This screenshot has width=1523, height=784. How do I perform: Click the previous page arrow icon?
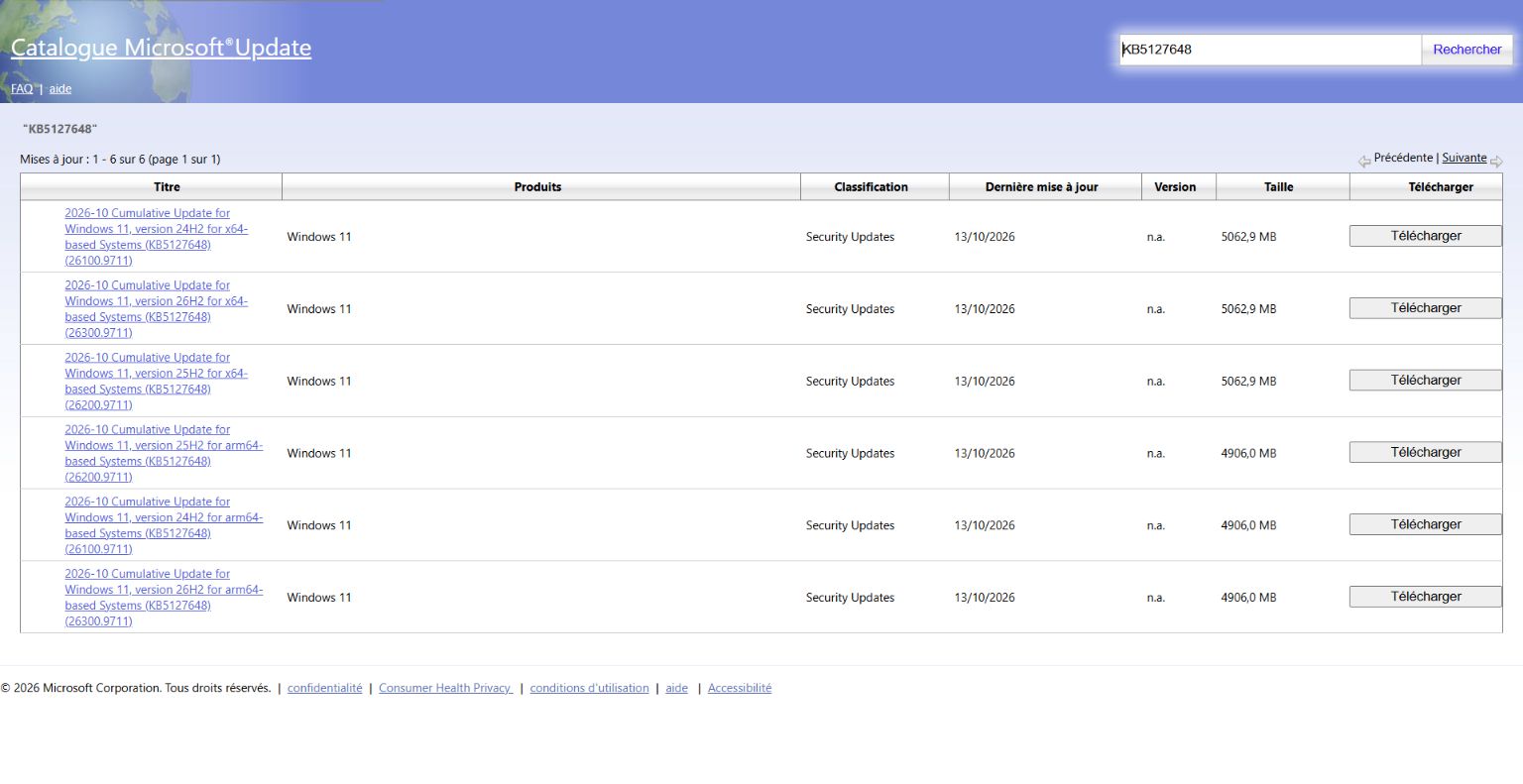click(1364, 162)
